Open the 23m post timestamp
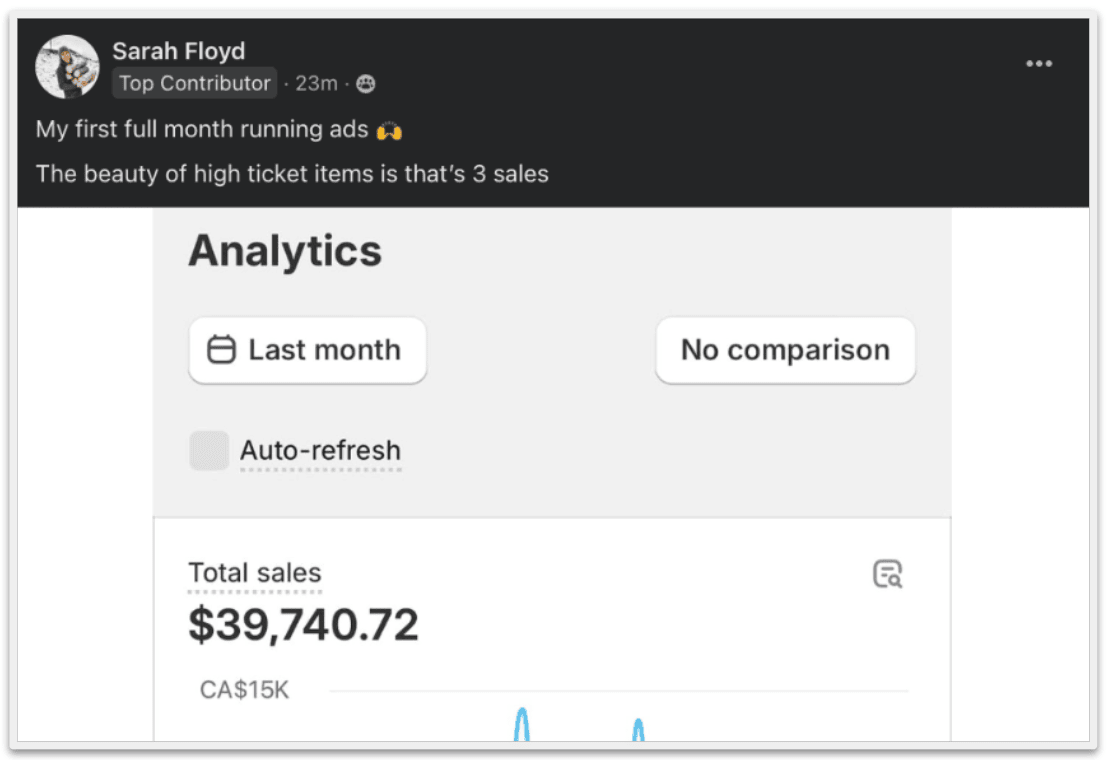This screenshot has width=1110, height=760. pyautogui.click(x=316, y=83)
